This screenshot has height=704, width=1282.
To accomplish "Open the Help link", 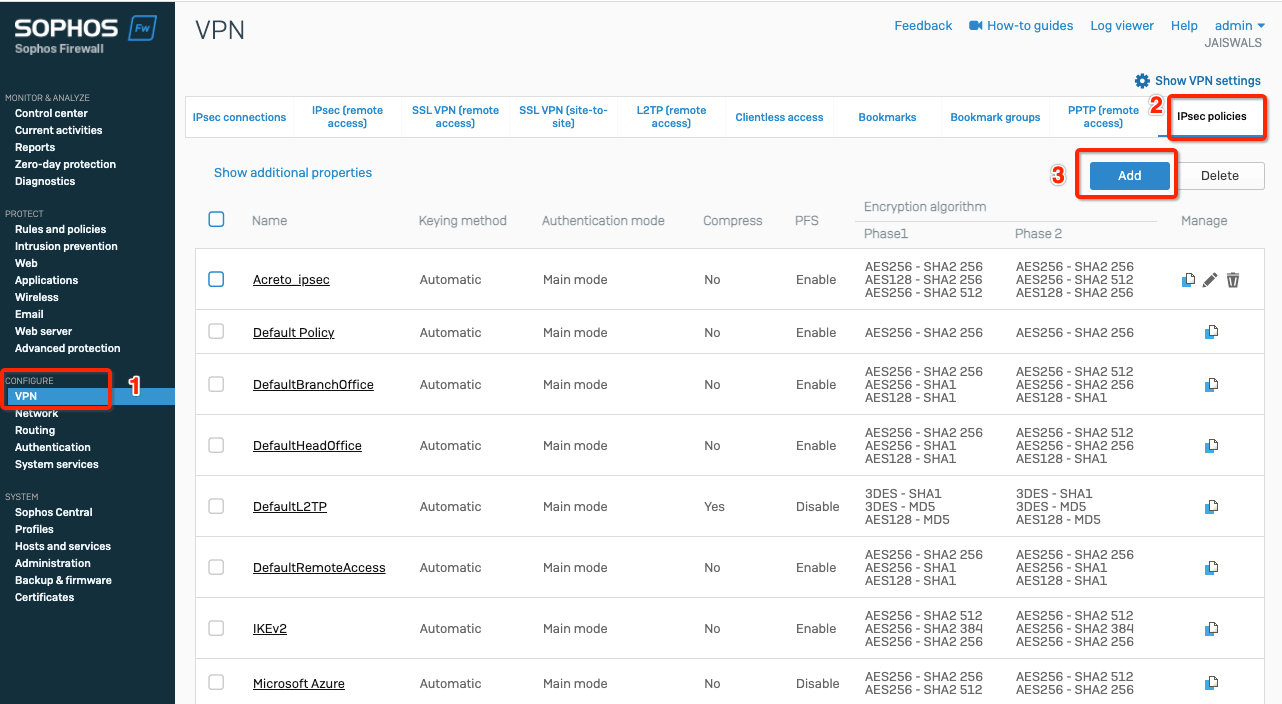I will coord(1184,26).
